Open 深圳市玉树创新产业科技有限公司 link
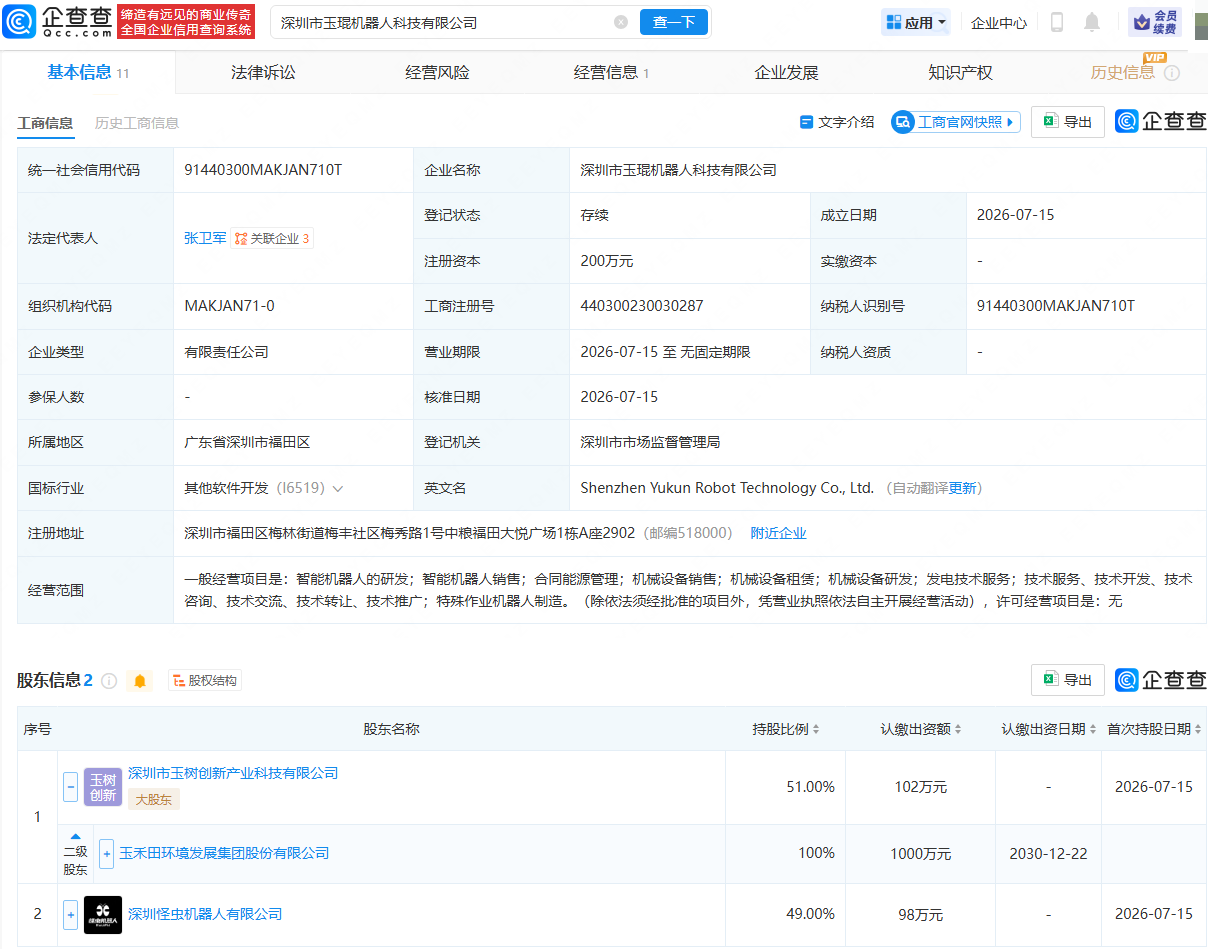This screenshot has height=949, width=1208. click(x=233, y=773)
